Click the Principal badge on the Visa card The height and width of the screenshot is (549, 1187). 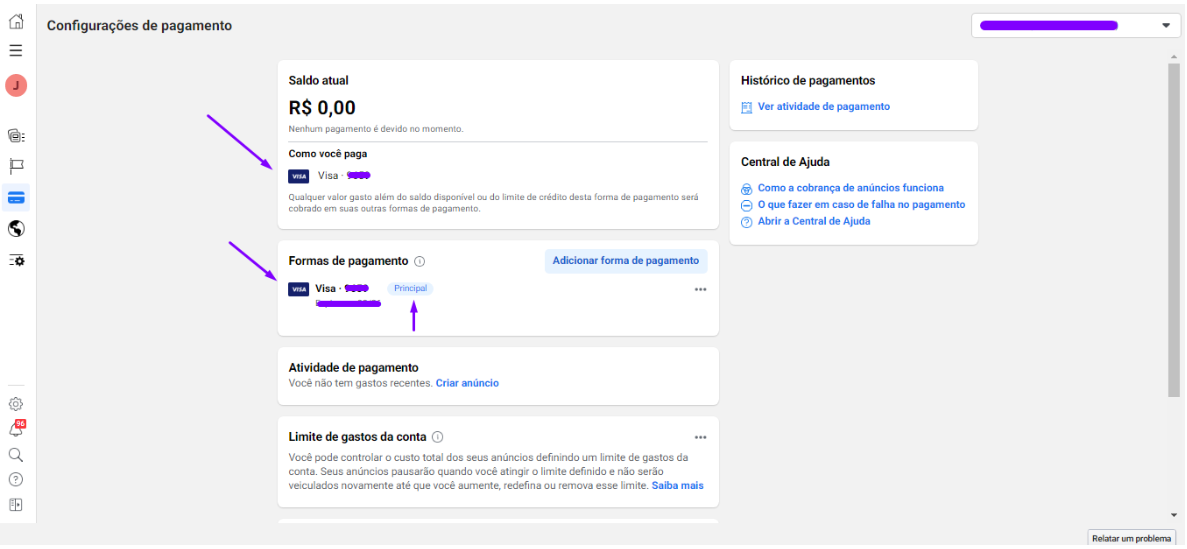[x=410, y=289]
